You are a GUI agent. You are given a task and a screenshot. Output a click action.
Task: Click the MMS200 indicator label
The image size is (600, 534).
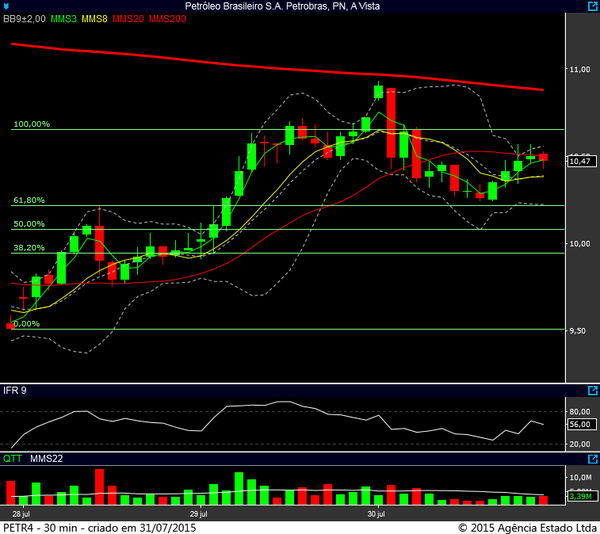click(x=168, y=19)
